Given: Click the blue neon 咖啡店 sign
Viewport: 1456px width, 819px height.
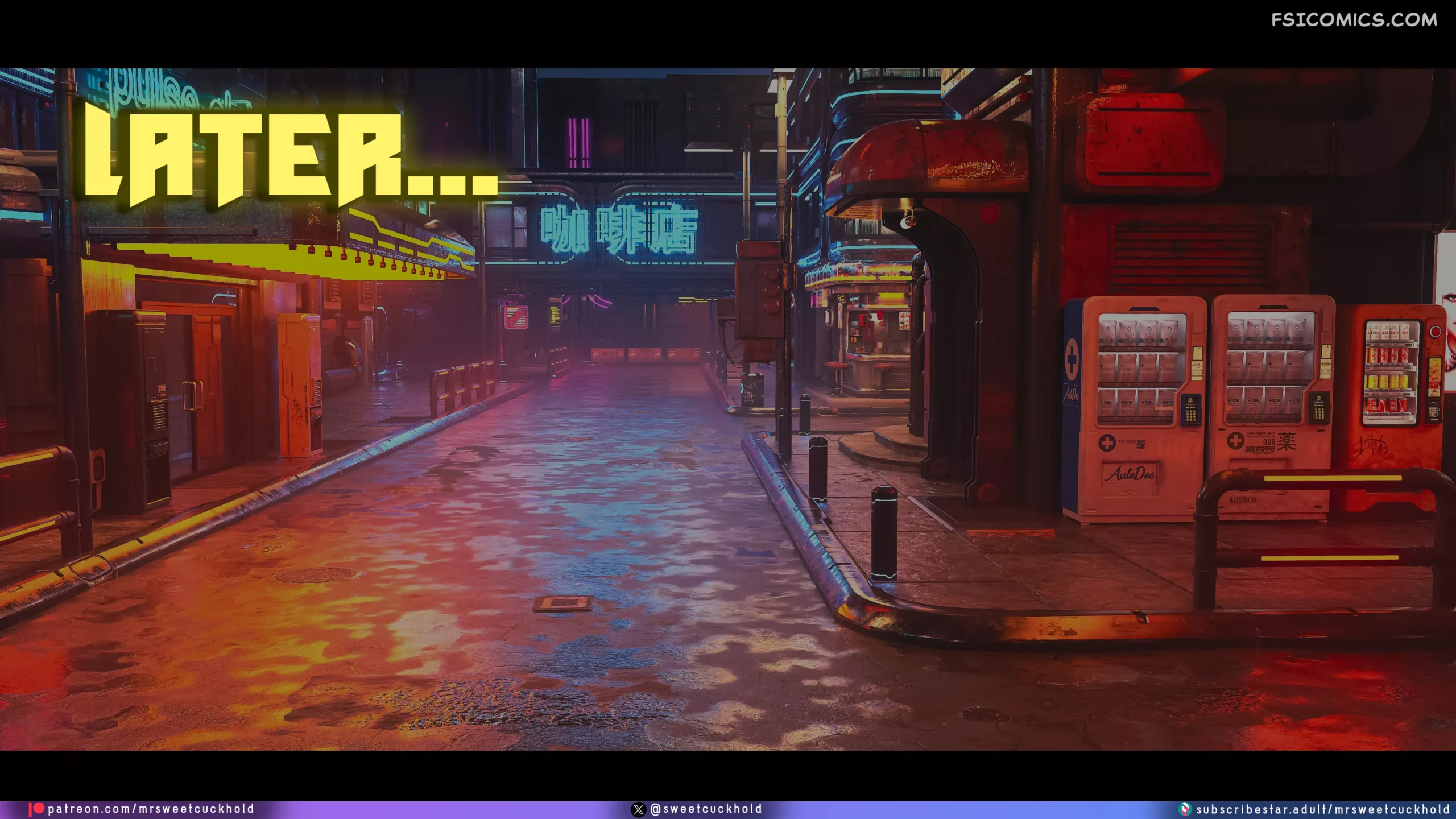Looking at the screenshot, I should [619, 230].
